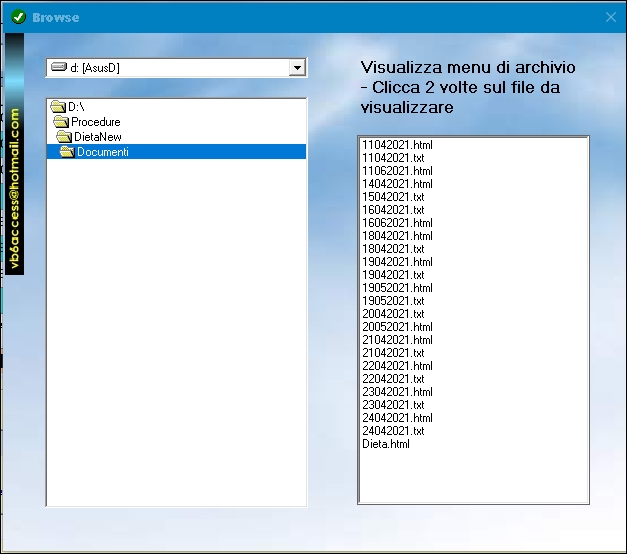Select file 18042021.txt

(393, 249)
